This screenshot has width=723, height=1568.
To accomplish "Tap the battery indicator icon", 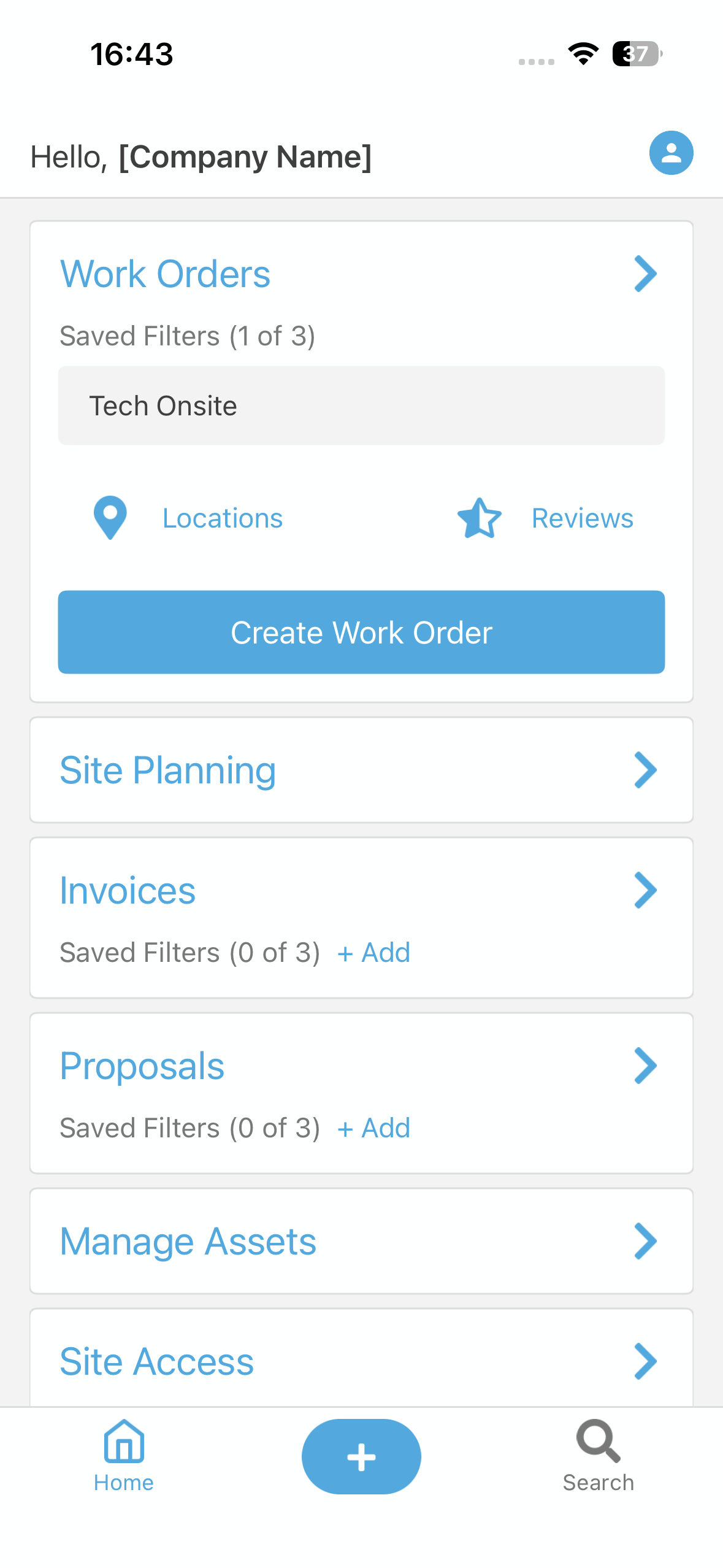I will tap(637, 54).
